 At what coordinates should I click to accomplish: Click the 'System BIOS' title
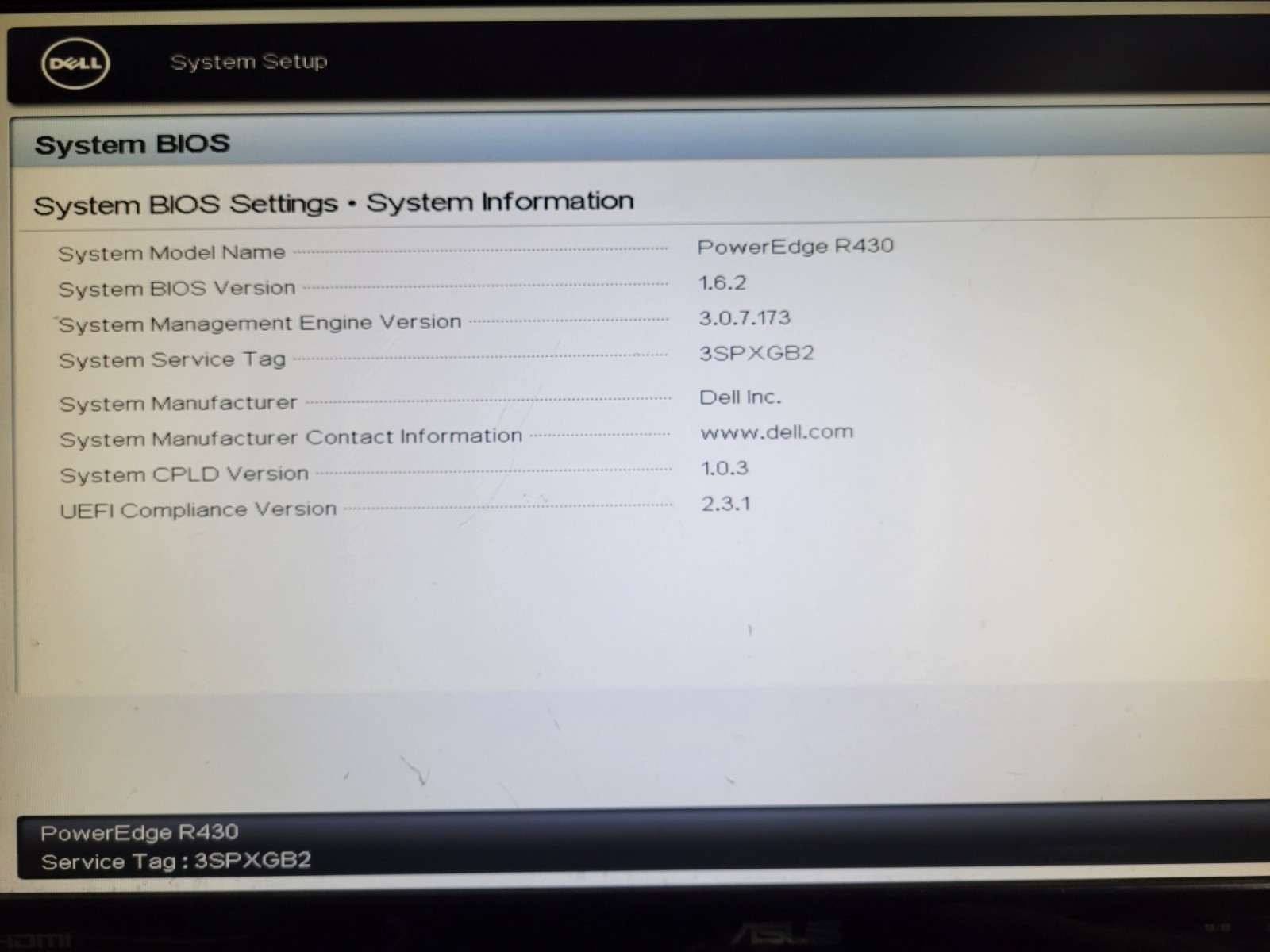(132, 144)
